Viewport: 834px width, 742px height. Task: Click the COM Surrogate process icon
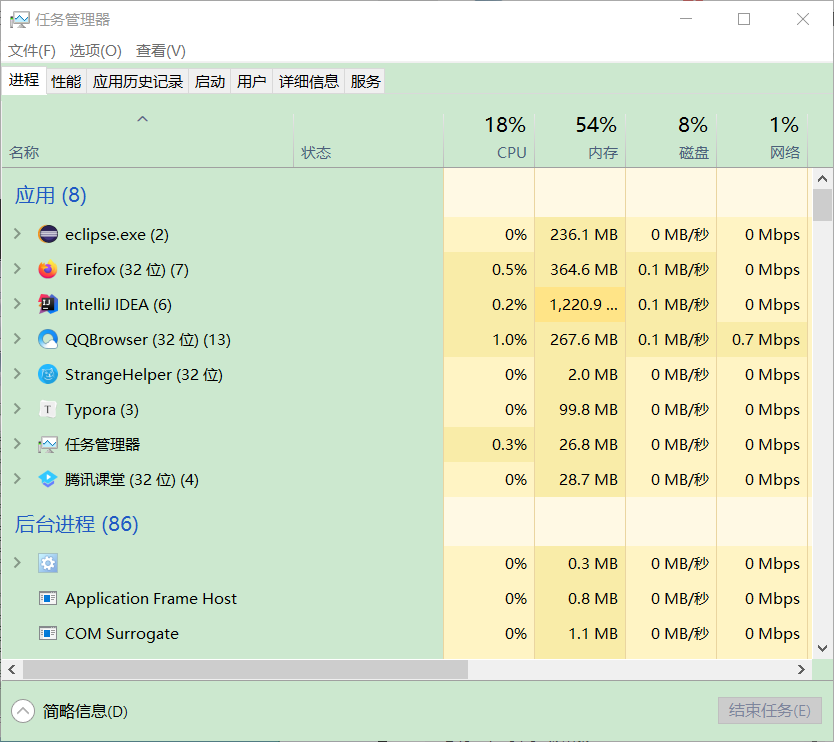[x=48, y=633]
